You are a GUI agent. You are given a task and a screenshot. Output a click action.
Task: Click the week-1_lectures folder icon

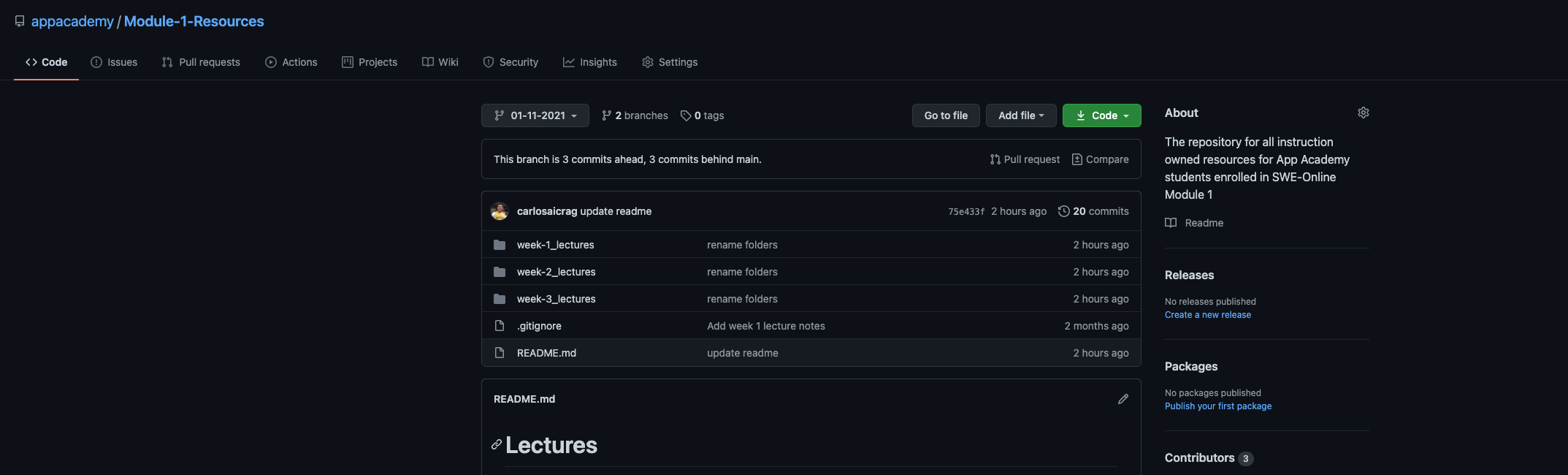pos(500,245)
